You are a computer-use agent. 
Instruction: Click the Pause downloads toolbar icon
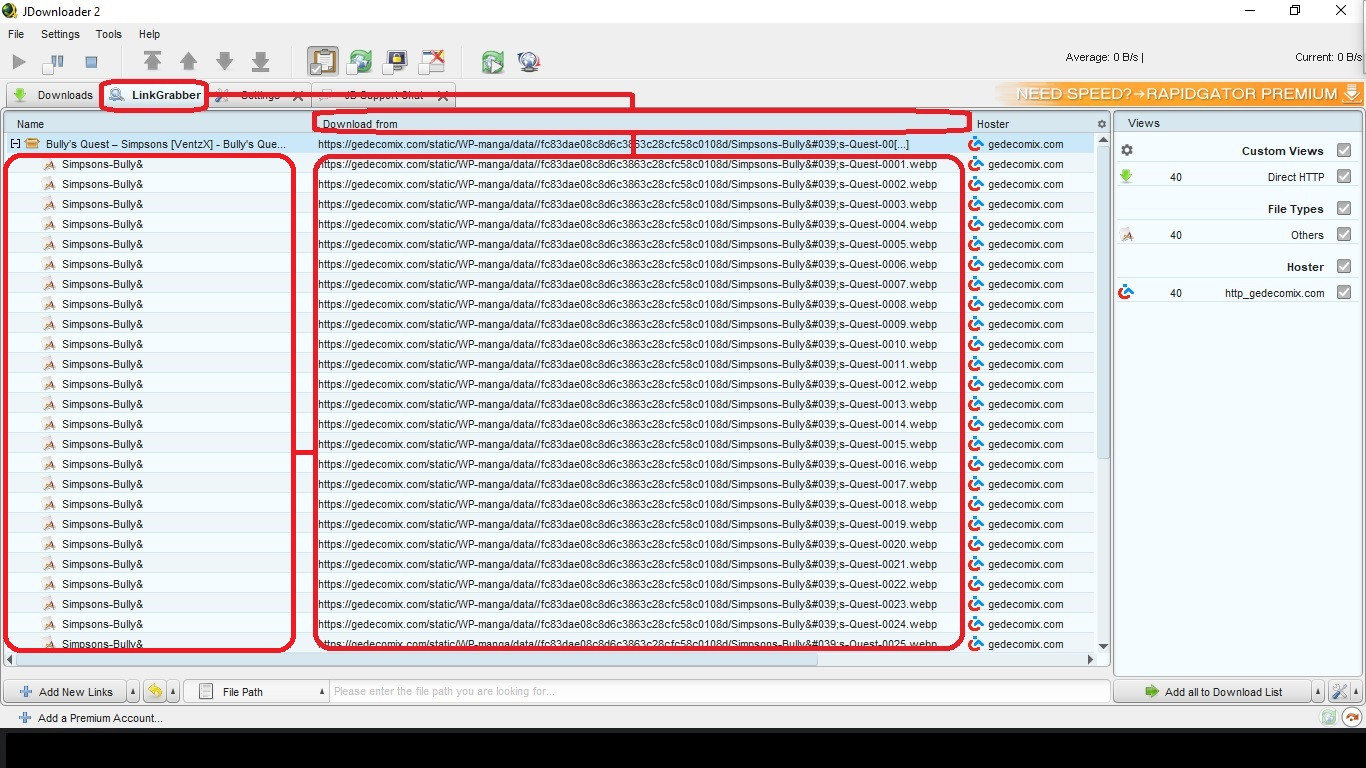pyautogui.click(x=54, y=63)
